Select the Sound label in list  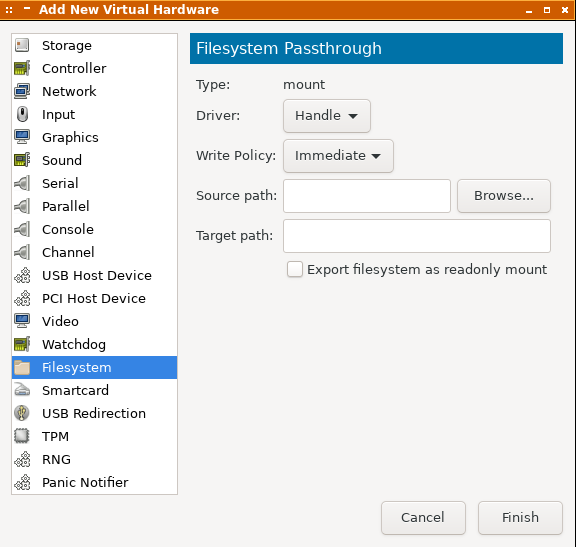tap(62, 160)
